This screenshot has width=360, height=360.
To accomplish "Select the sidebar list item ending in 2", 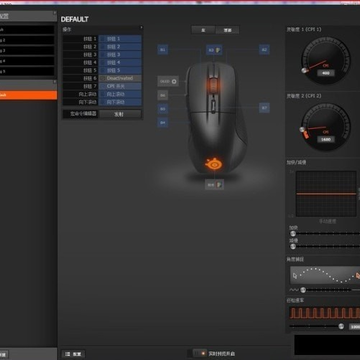I will 27,40.
